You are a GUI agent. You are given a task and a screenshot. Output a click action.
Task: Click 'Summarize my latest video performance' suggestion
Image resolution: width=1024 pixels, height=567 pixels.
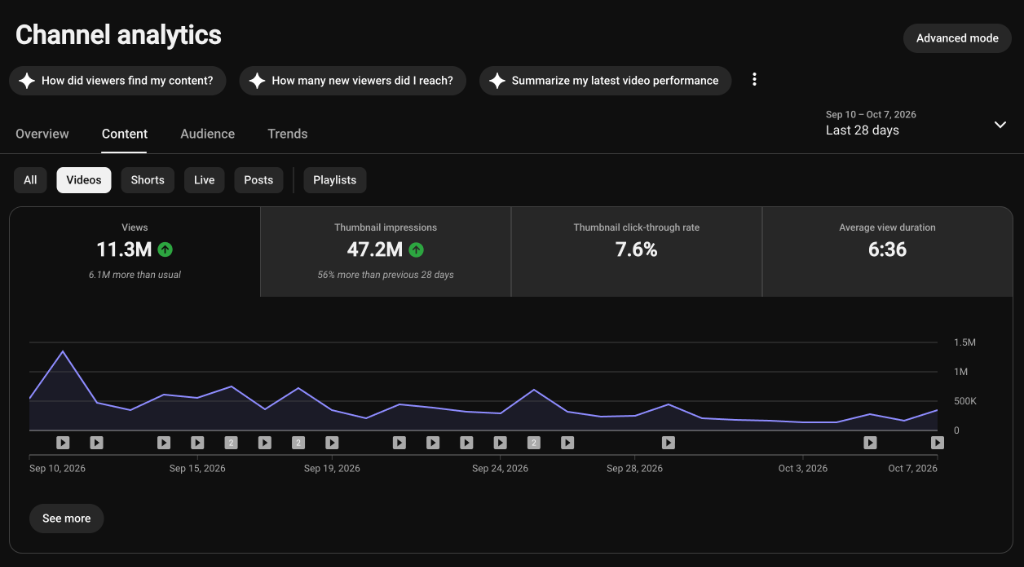click(x=605, y=81)
